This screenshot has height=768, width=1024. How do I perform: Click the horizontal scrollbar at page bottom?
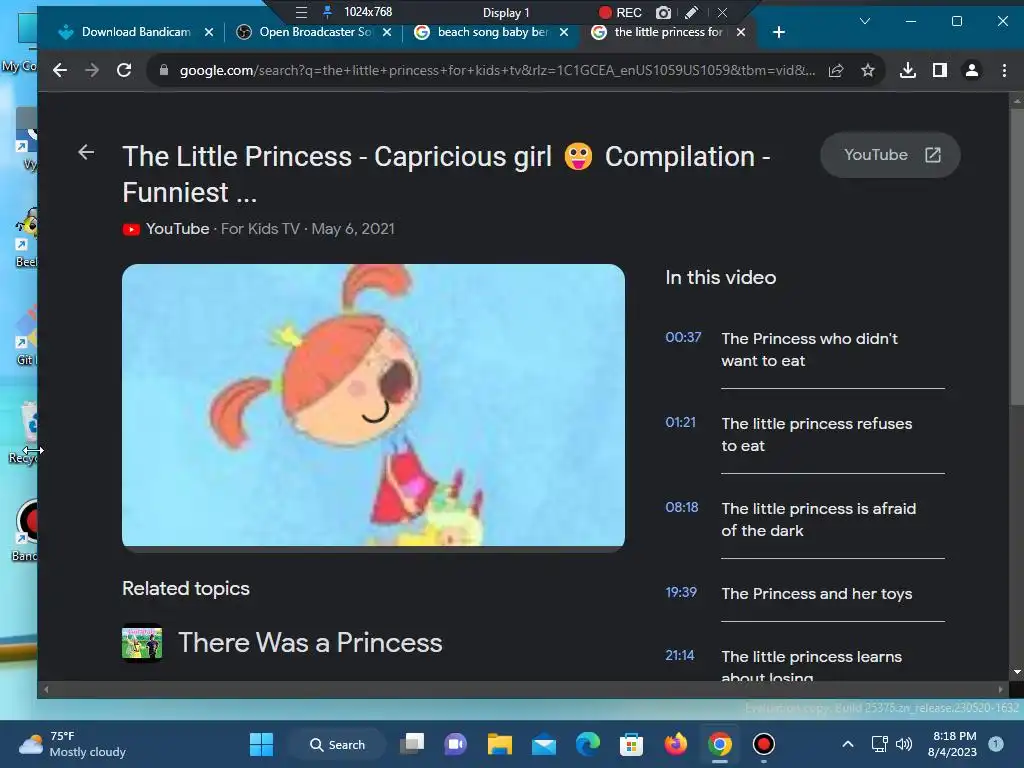click(522, 689)
